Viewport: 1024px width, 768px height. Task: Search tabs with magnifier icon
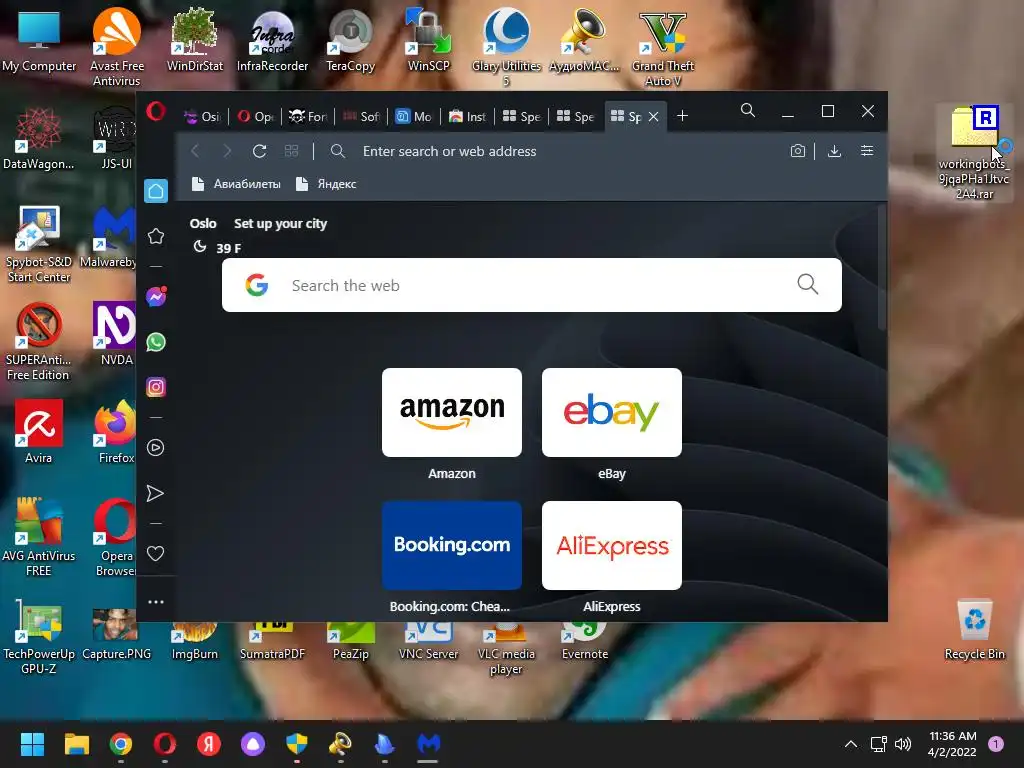click(748, 110)
